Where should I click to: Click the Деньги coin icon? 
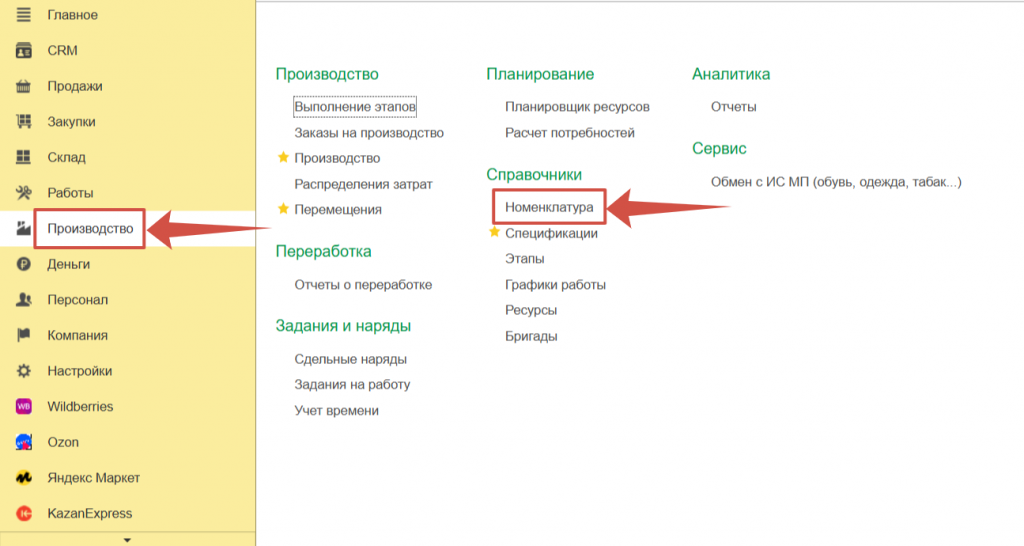click(x=24, y=265)
